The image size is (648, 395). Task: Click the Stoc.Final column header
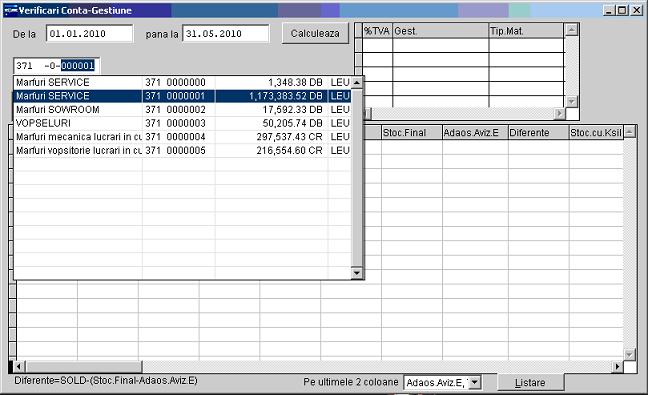point(412,133)
